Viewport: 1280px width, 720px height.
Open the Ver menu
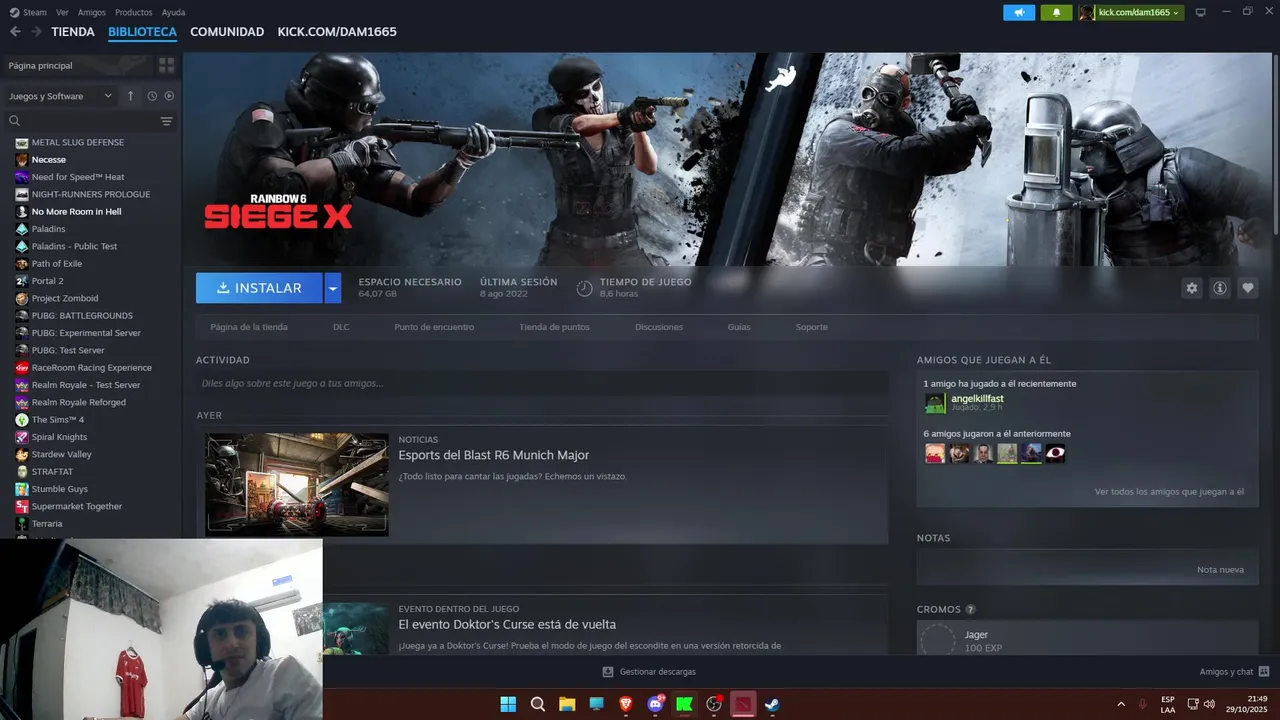tap(62, 12)
